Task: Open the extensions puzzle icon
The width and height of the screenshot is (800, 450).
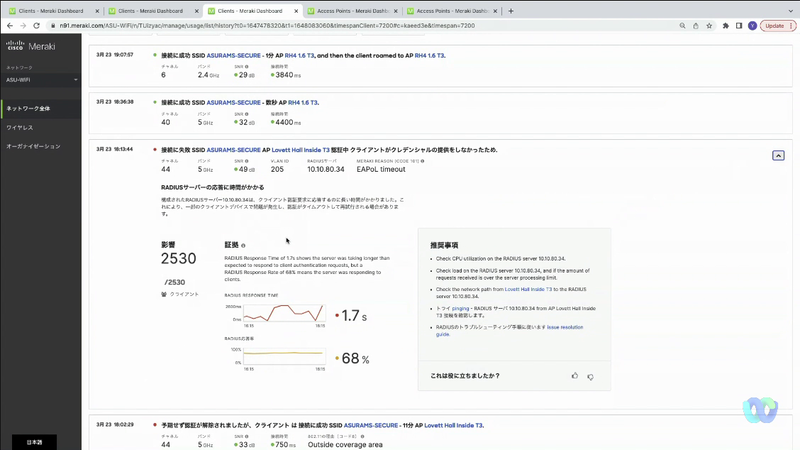Action: (726, 26)
